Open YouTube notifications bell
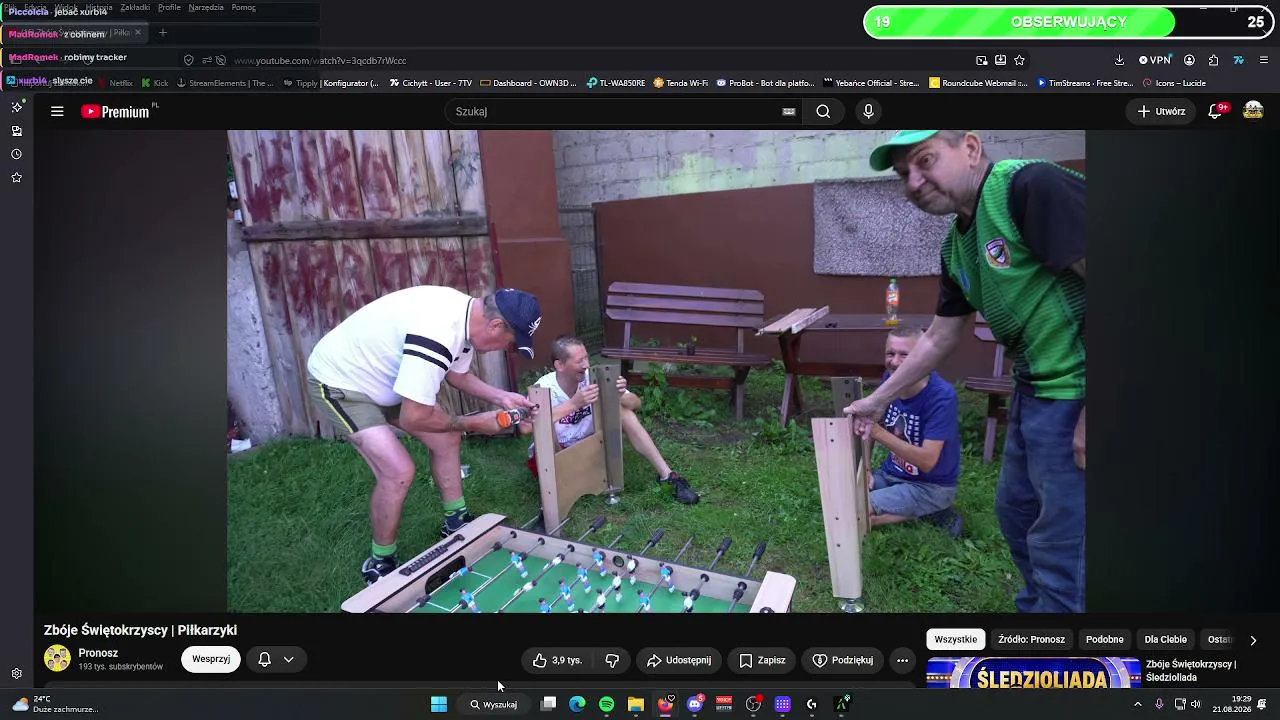Image resolution: width=1280 pixels, height=720 pixels. pos(1215,111)
